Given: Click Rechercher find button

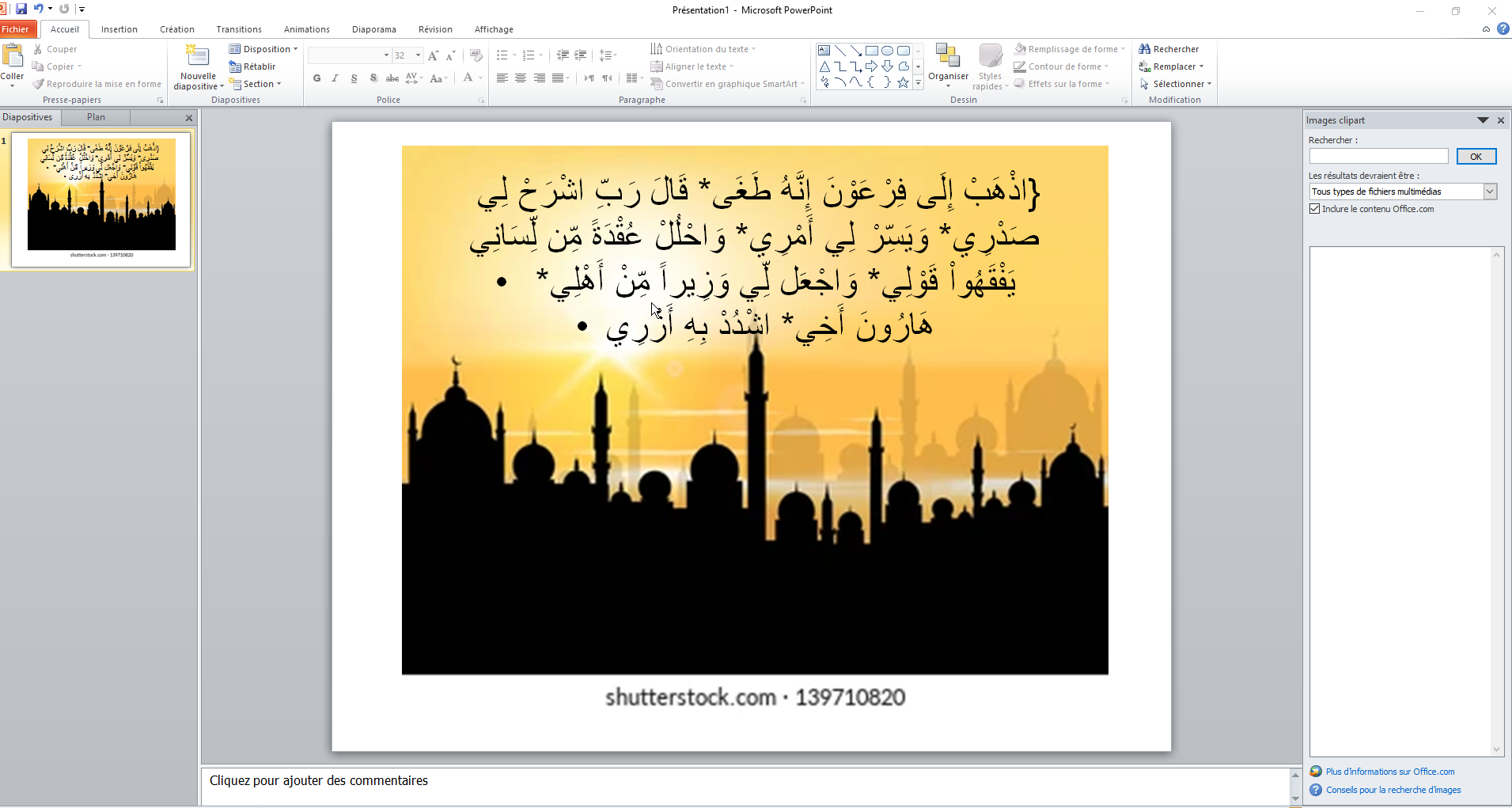Looking at the screenshot, I should pos(1169,49).
